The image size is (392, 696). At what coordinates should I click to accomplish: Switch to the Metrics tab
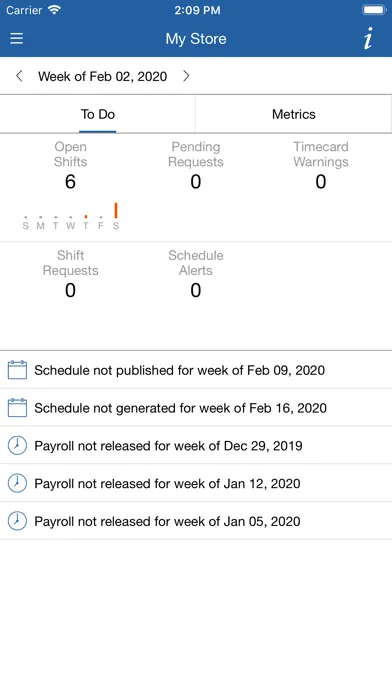pyautogui.click(x=293, y=114)
